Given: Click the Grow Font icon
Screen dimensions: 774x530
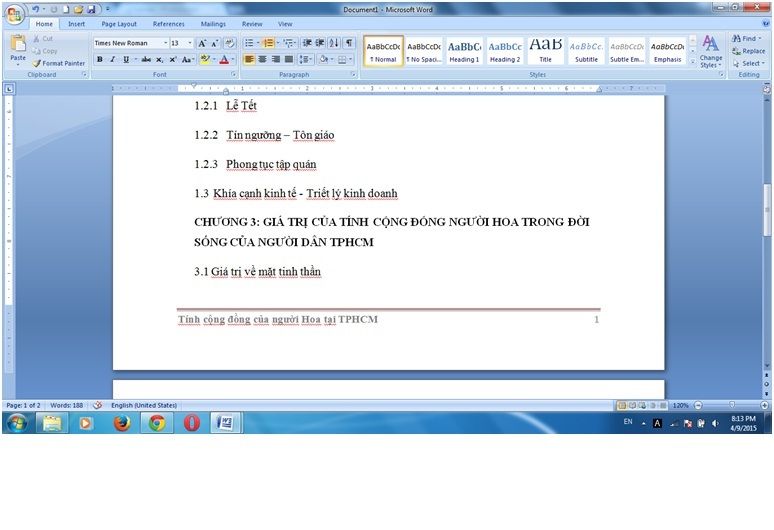Looking at the screenshot, I should coord(202,43).
